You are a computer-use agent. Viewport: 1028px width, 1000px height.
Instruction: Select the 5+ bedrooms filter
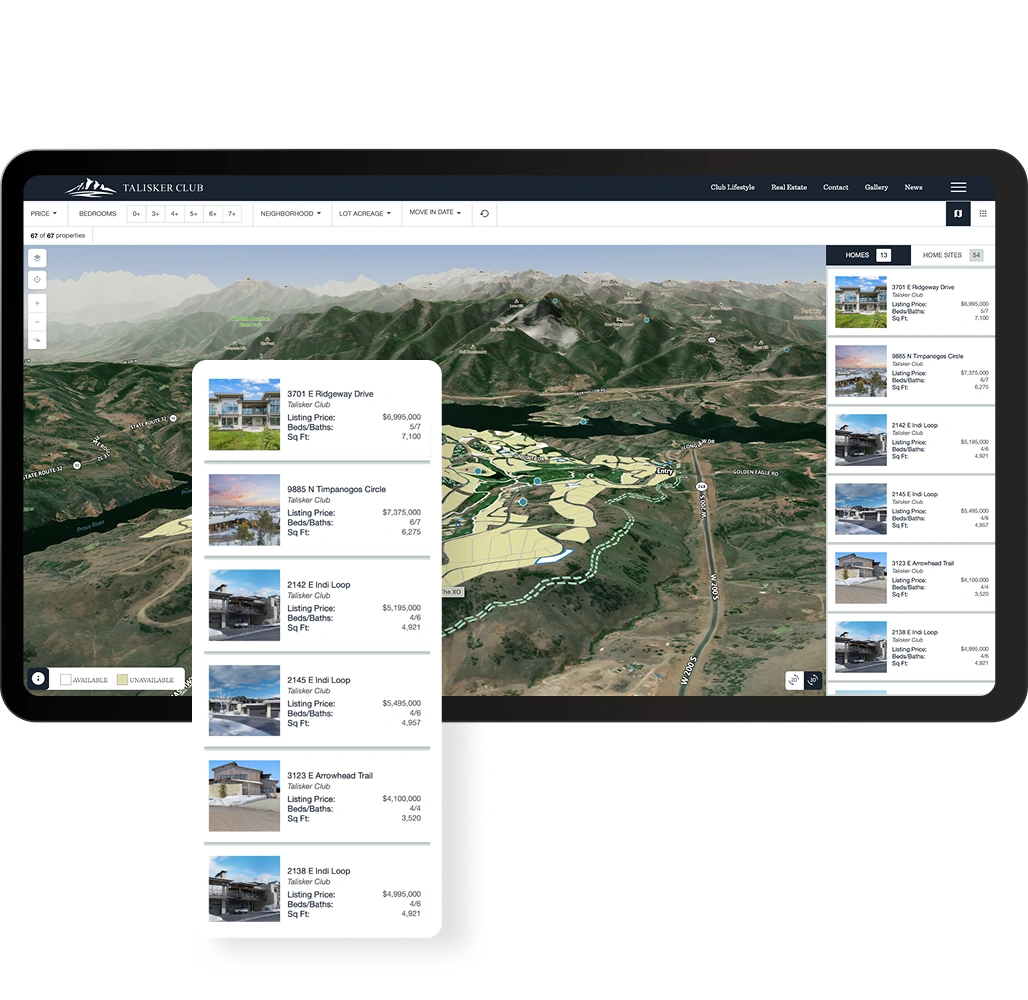coord(193,214)
